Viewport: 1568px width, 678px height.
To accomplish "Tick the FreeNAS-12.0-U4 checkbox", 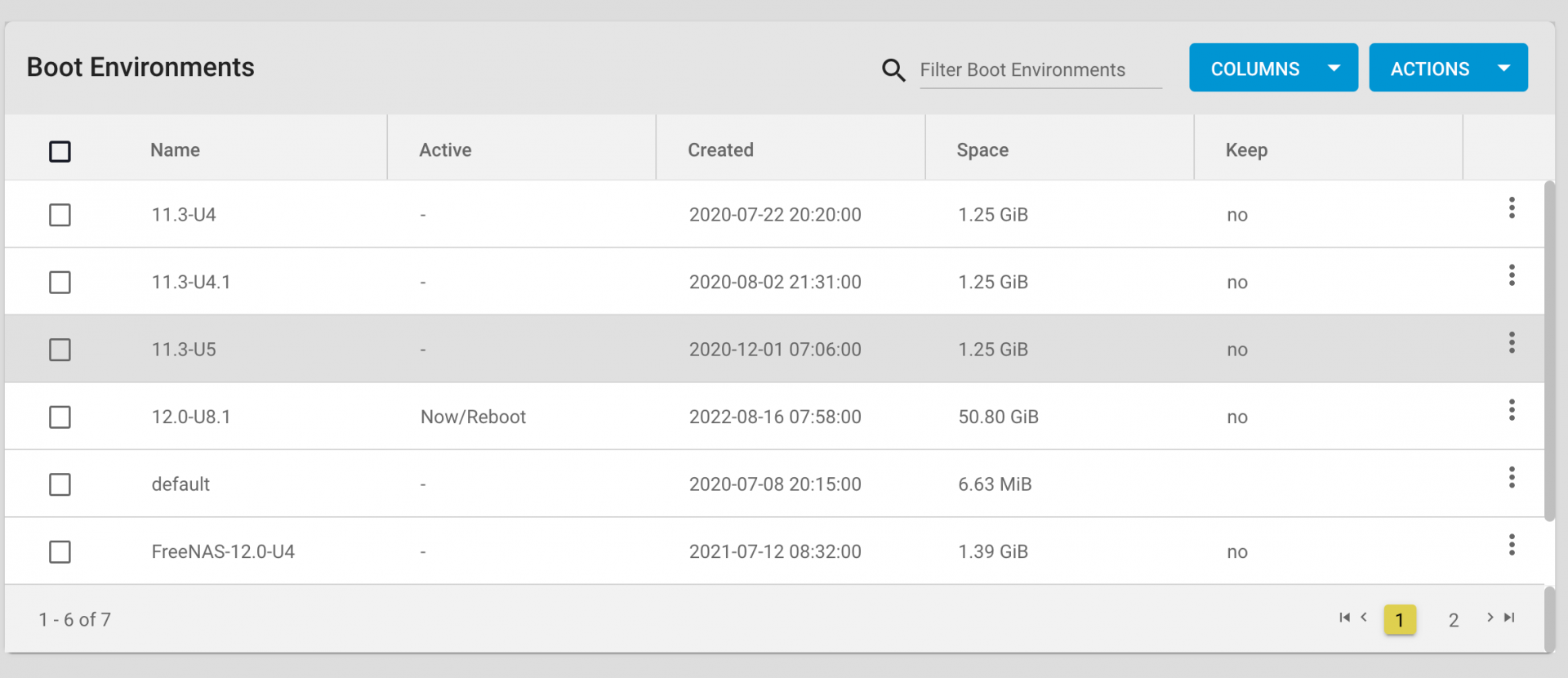I will (60, 552).
